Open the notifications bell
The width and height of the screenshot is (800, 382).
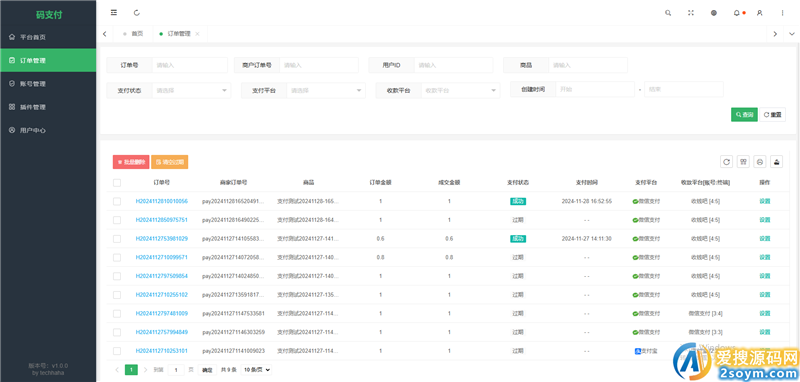click(737, 13)
